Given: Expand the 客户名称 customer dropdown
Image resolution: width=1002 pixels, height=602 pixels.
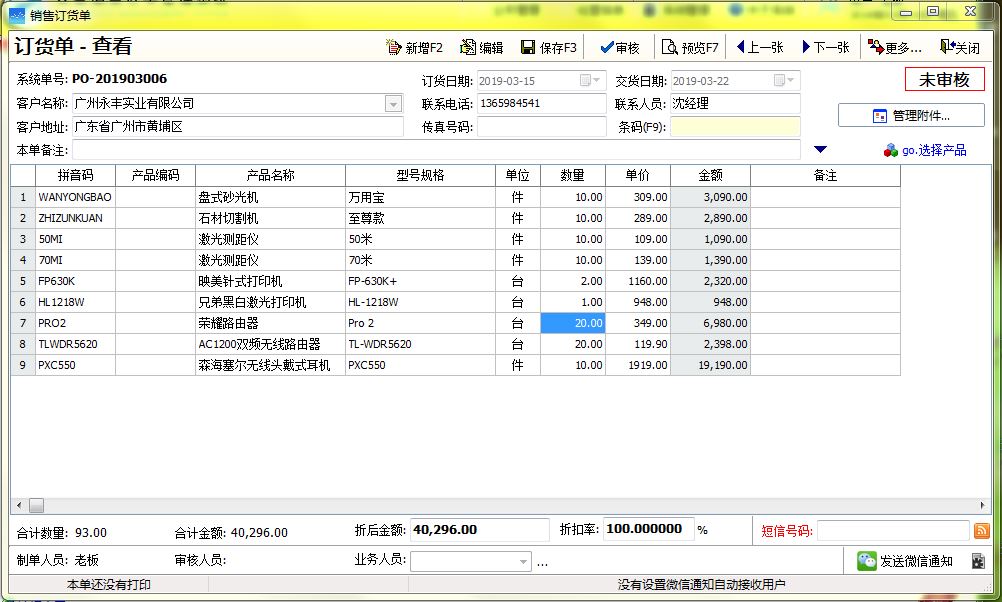Looking at the screenshot, I should (x=394, y=104).
